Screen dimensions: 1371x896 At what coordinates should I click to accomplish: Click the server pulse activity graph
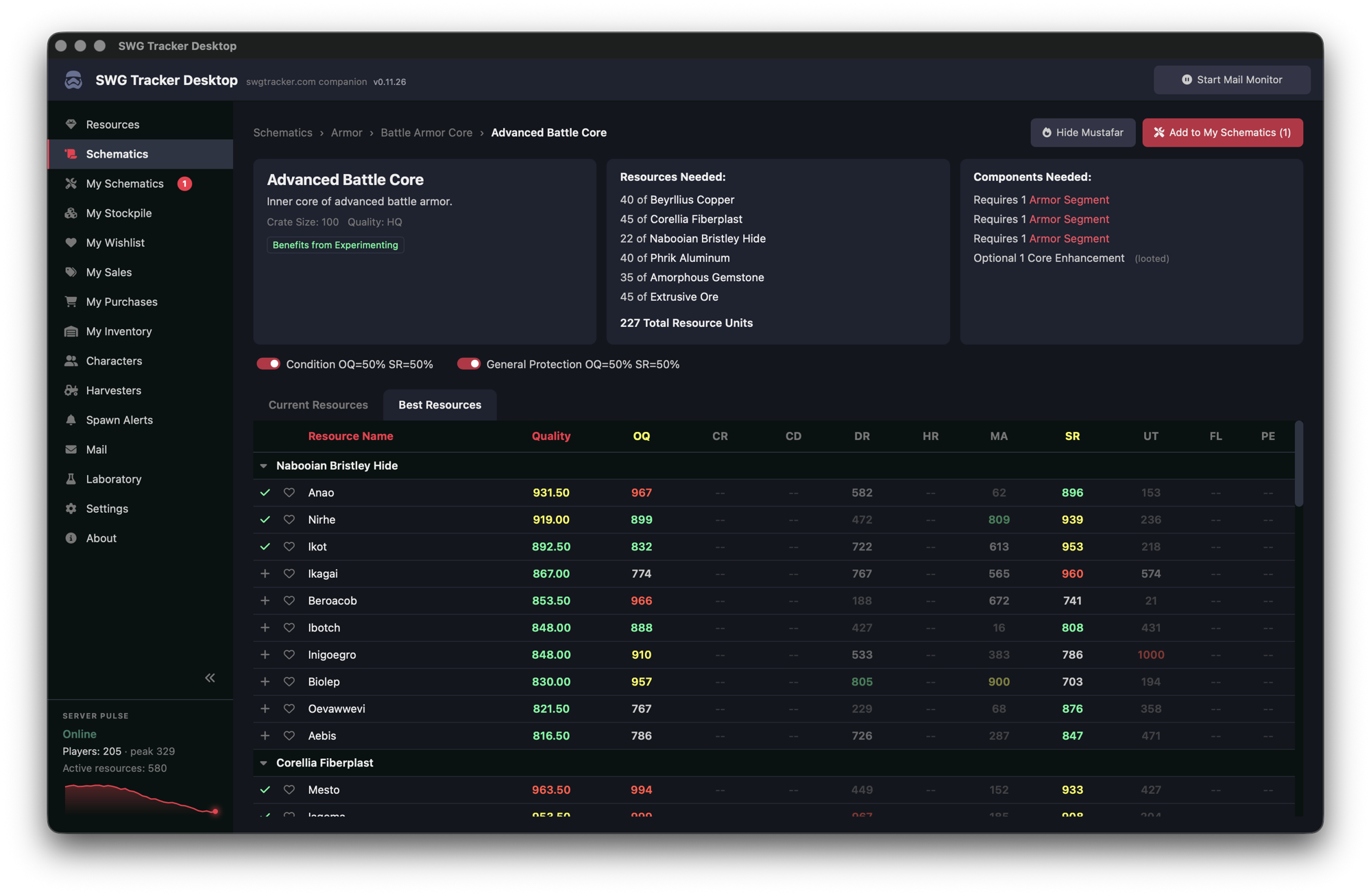[141, 799]
